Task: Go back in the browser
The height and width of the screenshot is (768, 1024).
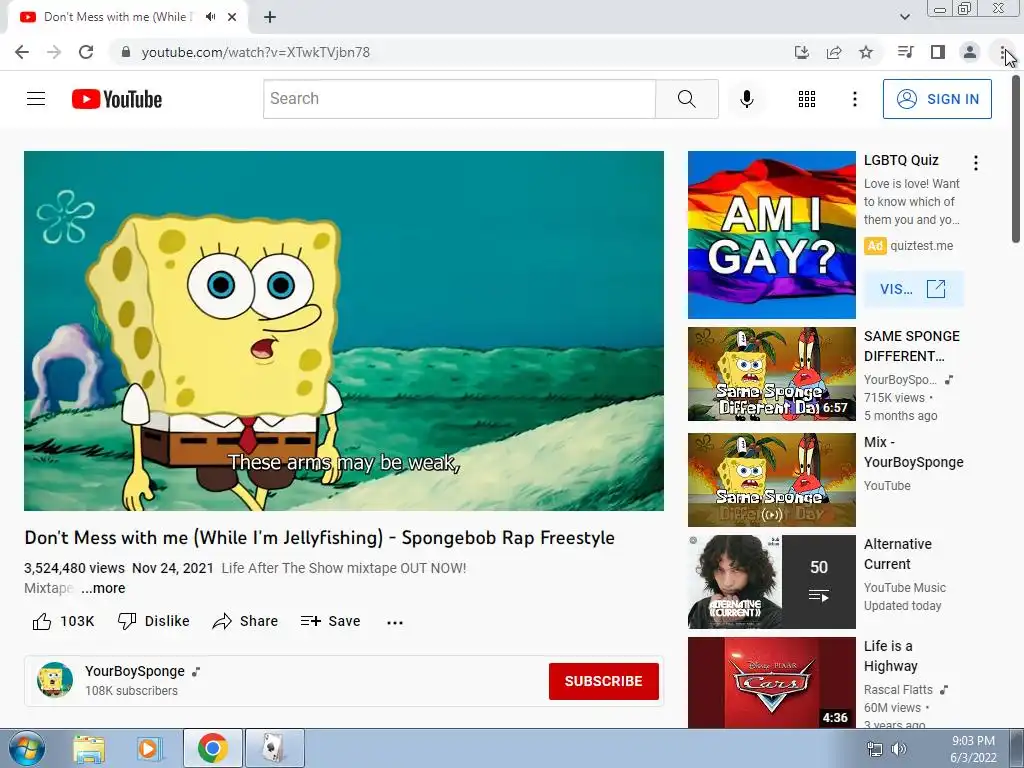Action: 22,52
